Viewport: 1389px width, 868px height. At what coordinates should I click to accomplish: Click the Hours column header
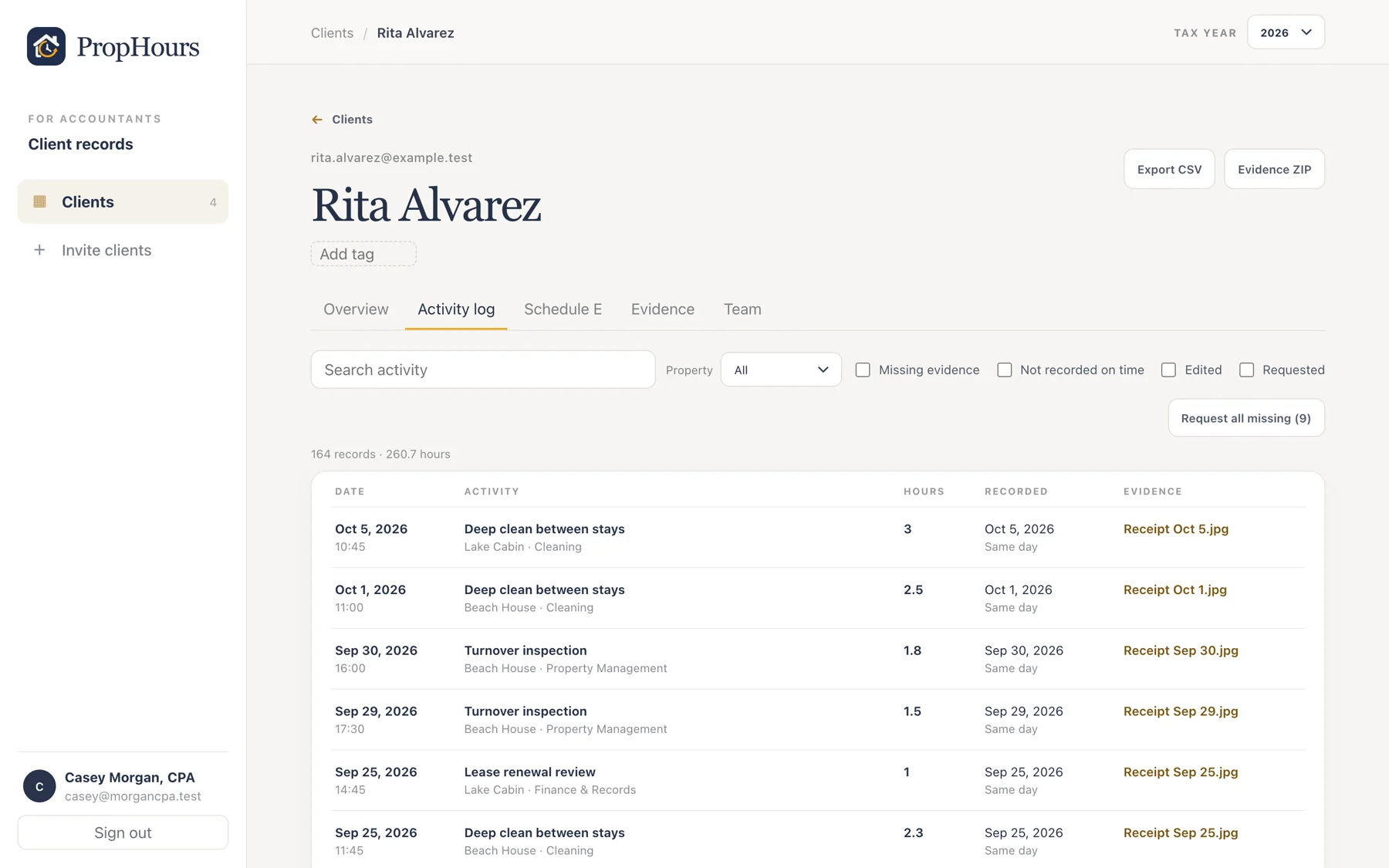(924, 491)
